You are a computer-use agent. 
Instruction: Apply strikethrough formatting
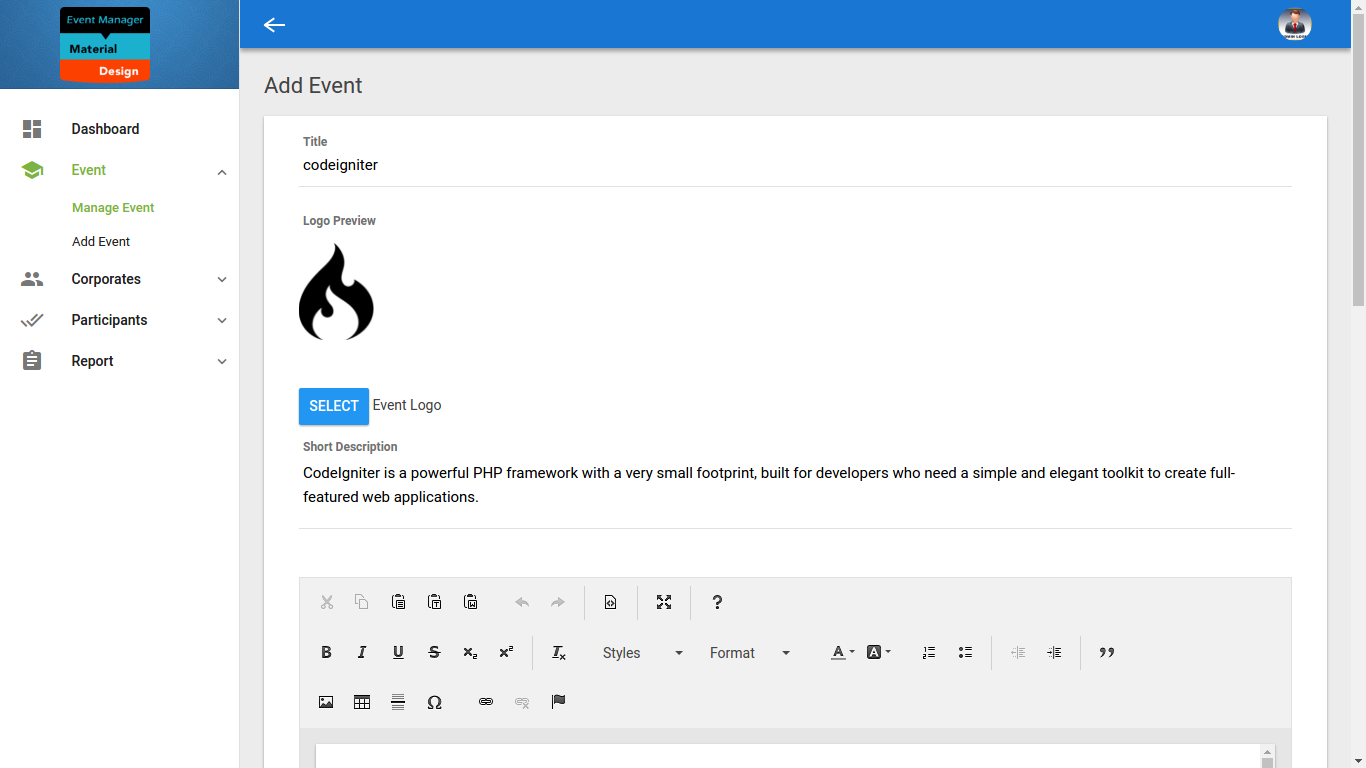tap(434, 652)
